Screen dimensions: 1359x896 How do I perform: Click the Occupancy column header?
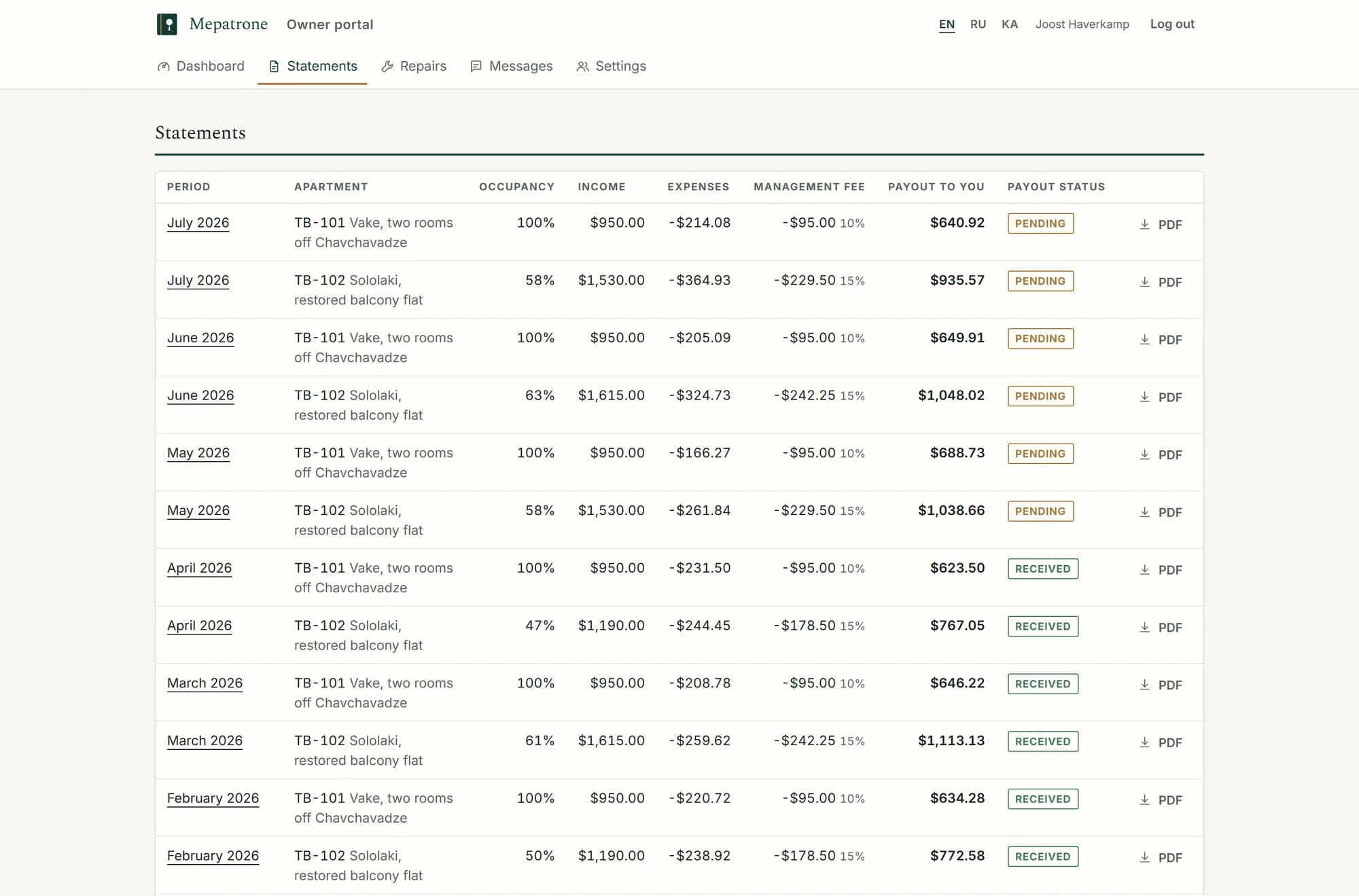517,187
